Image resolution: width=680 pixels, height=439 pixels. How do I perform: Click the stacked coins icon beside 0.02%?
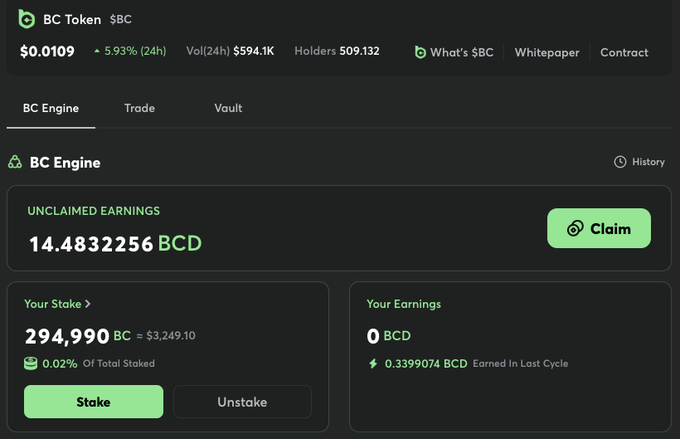click(x=30, y=364)
